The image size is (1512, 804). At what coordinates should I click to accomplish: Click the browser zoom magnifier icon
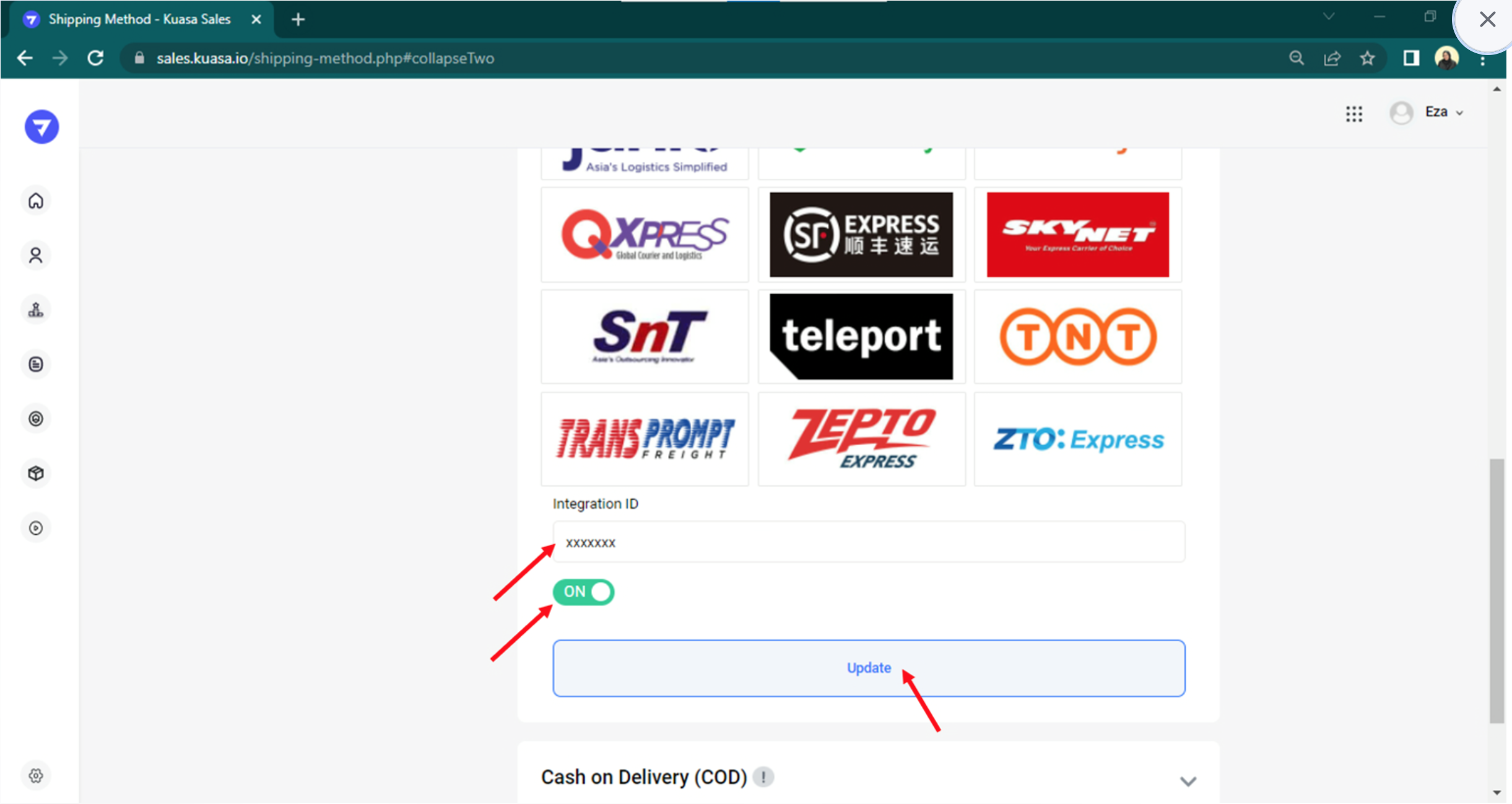(1297, 58)
